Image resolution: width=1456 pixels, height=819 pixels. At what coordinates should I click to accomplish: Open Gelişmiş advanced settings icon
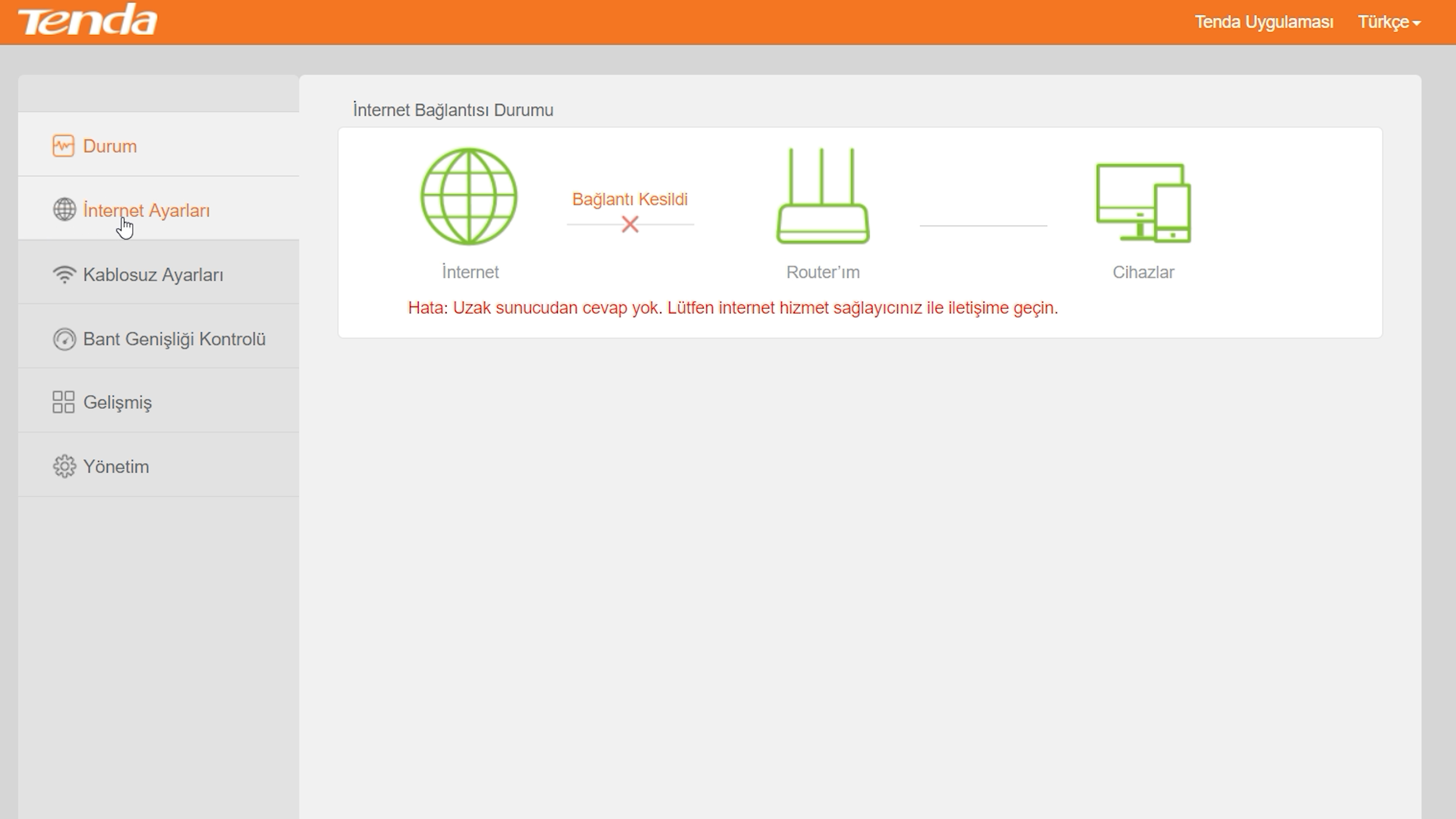point(62,402)
